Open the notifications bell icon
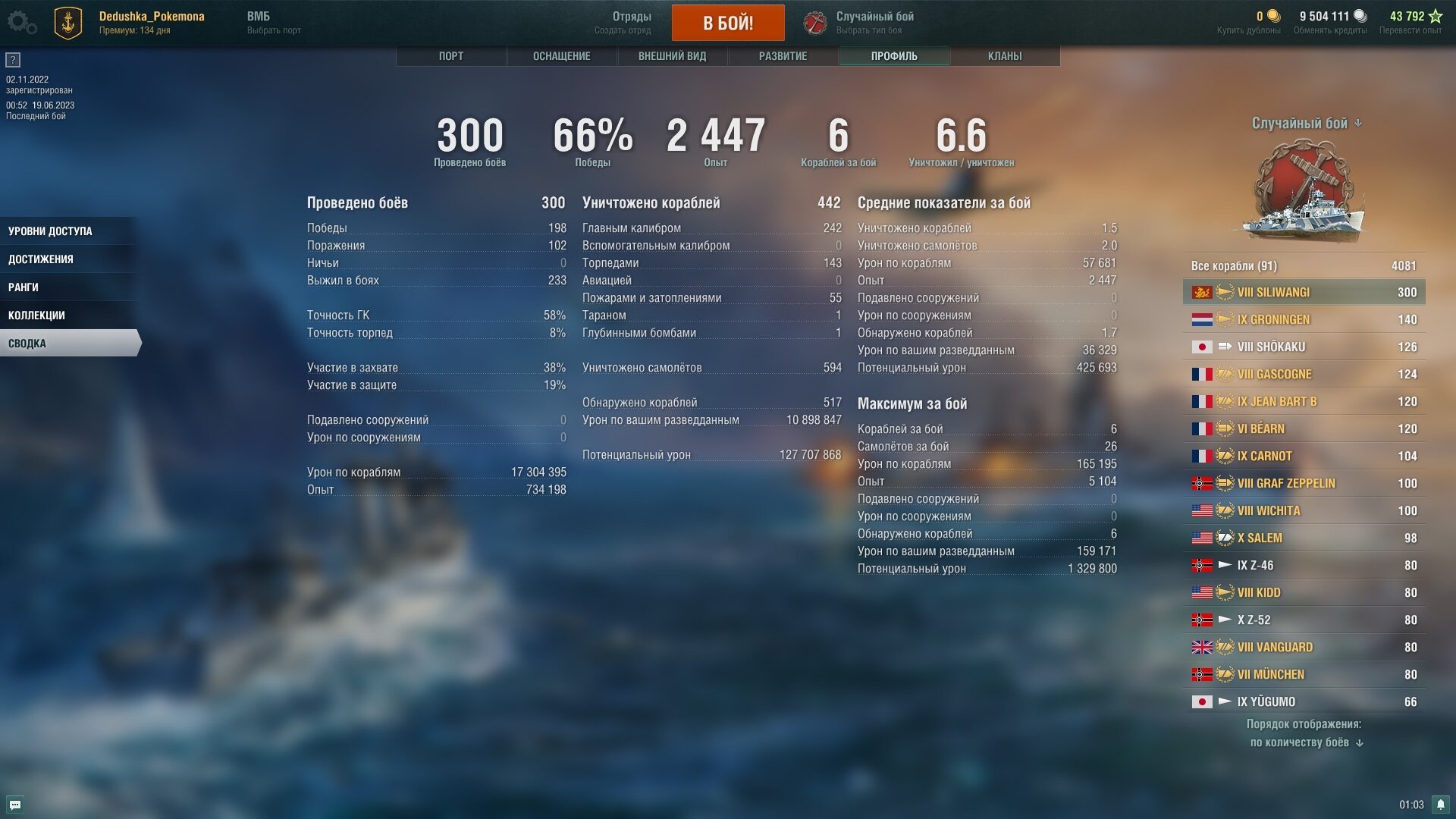This screenshot has width=1456, height=819. click(1441, 805)
